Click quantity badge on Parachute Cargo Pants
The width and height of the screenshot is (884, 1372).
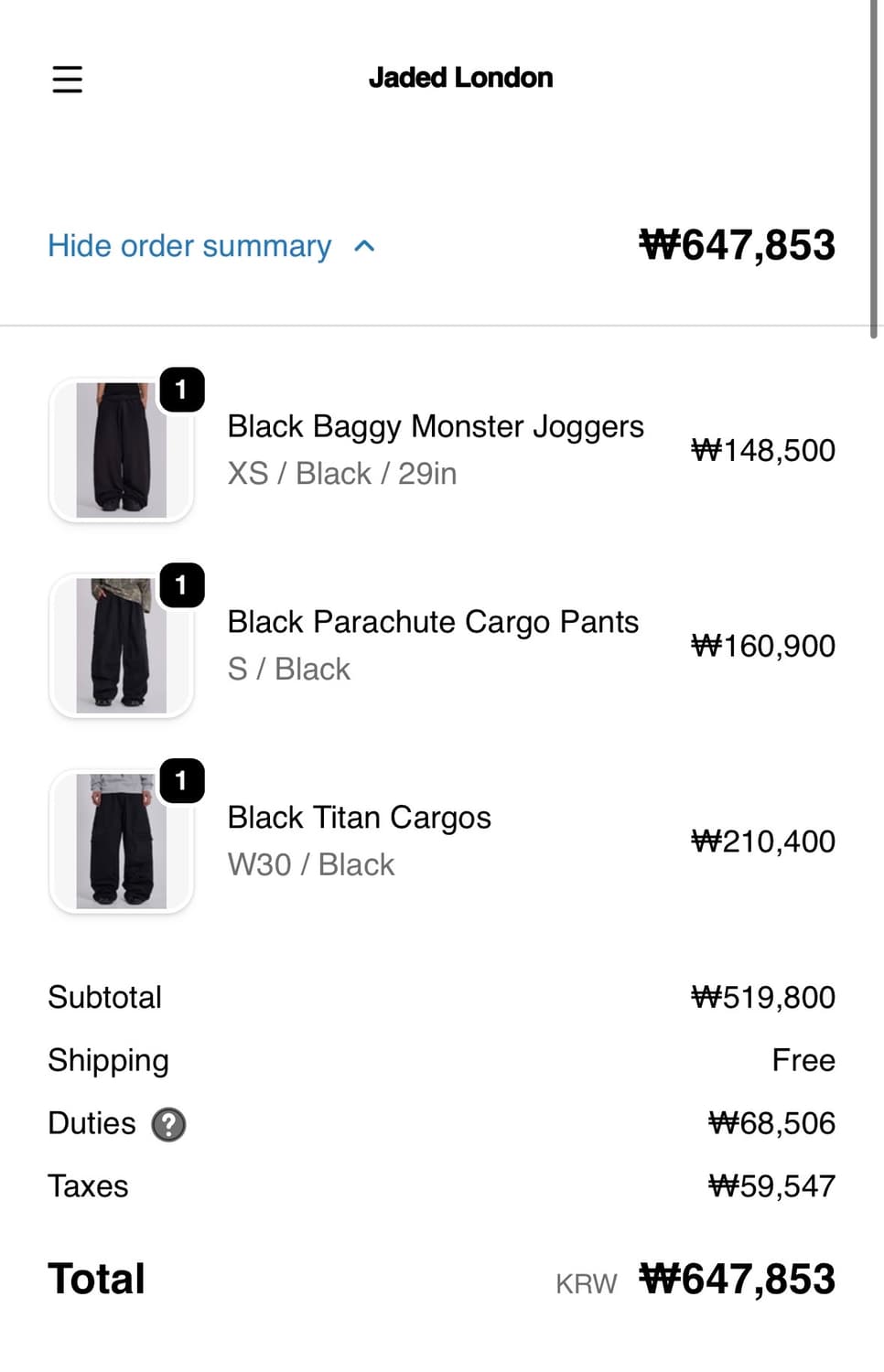181,585
